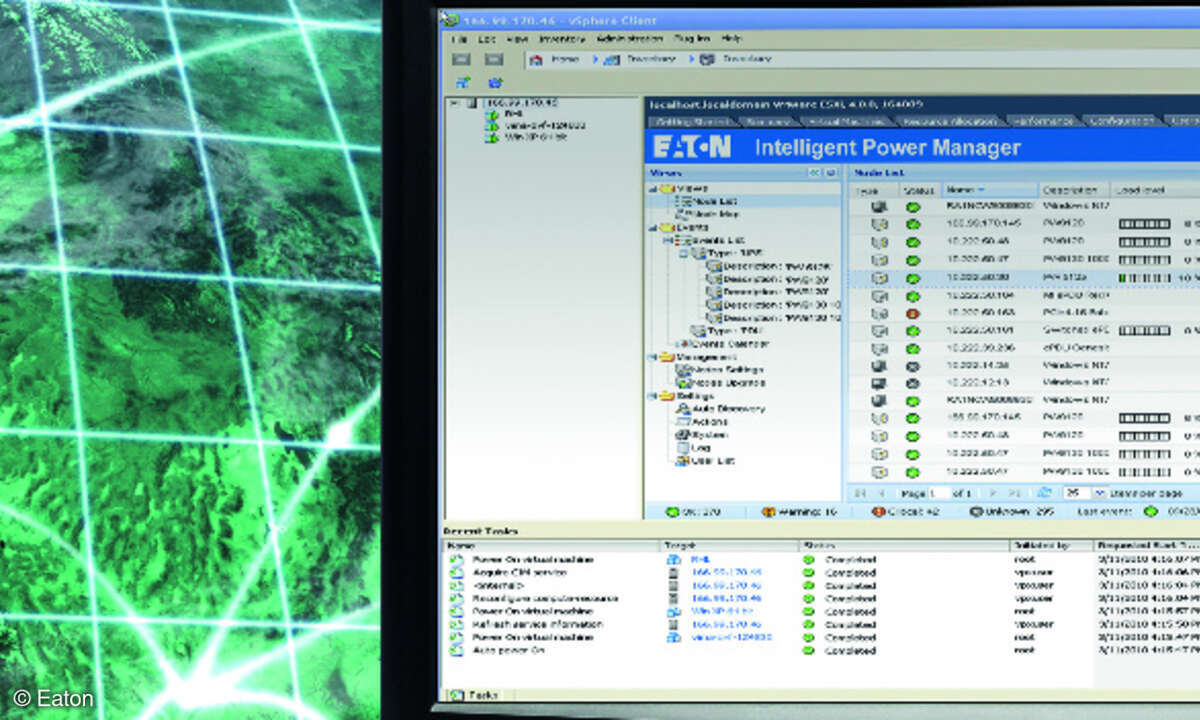The image size is (1200, 720).
Task: Collapse the 166.99.170.46 host in the inventory tree
Action: [x=455, y=102]
